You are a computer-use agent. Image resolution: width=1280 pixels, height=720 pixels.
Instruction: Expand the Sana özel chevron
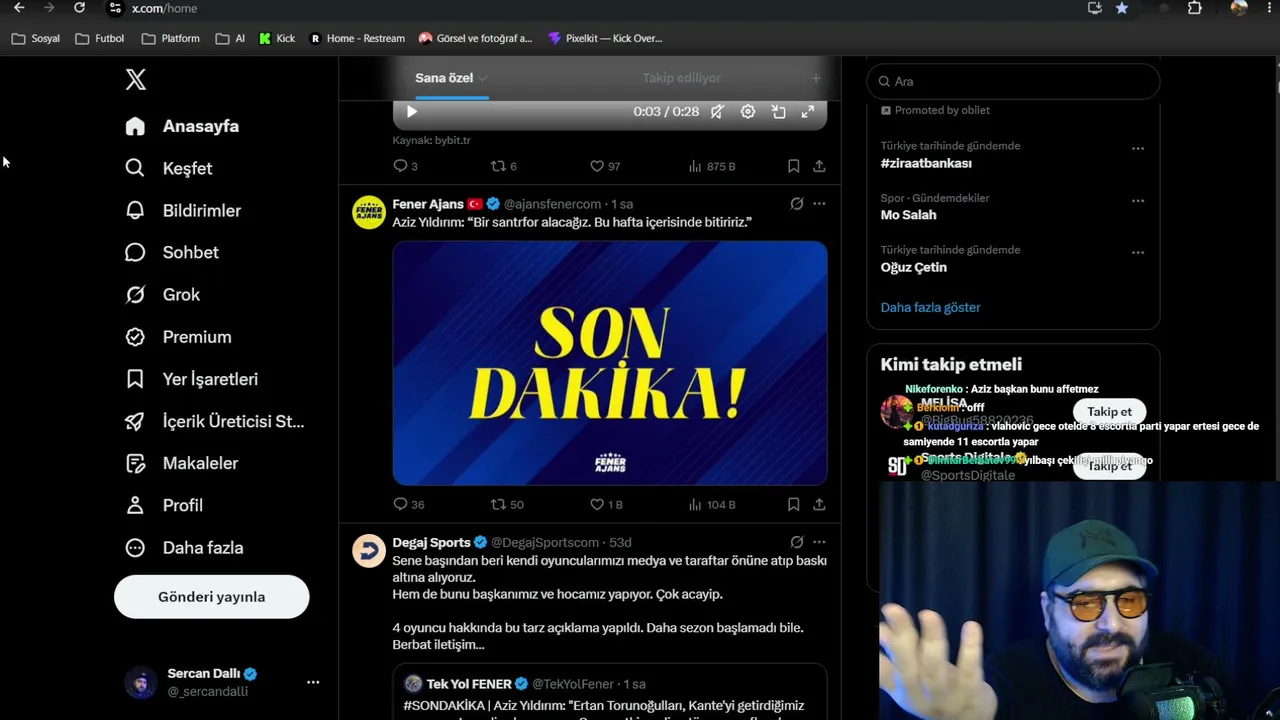point(483,78)
